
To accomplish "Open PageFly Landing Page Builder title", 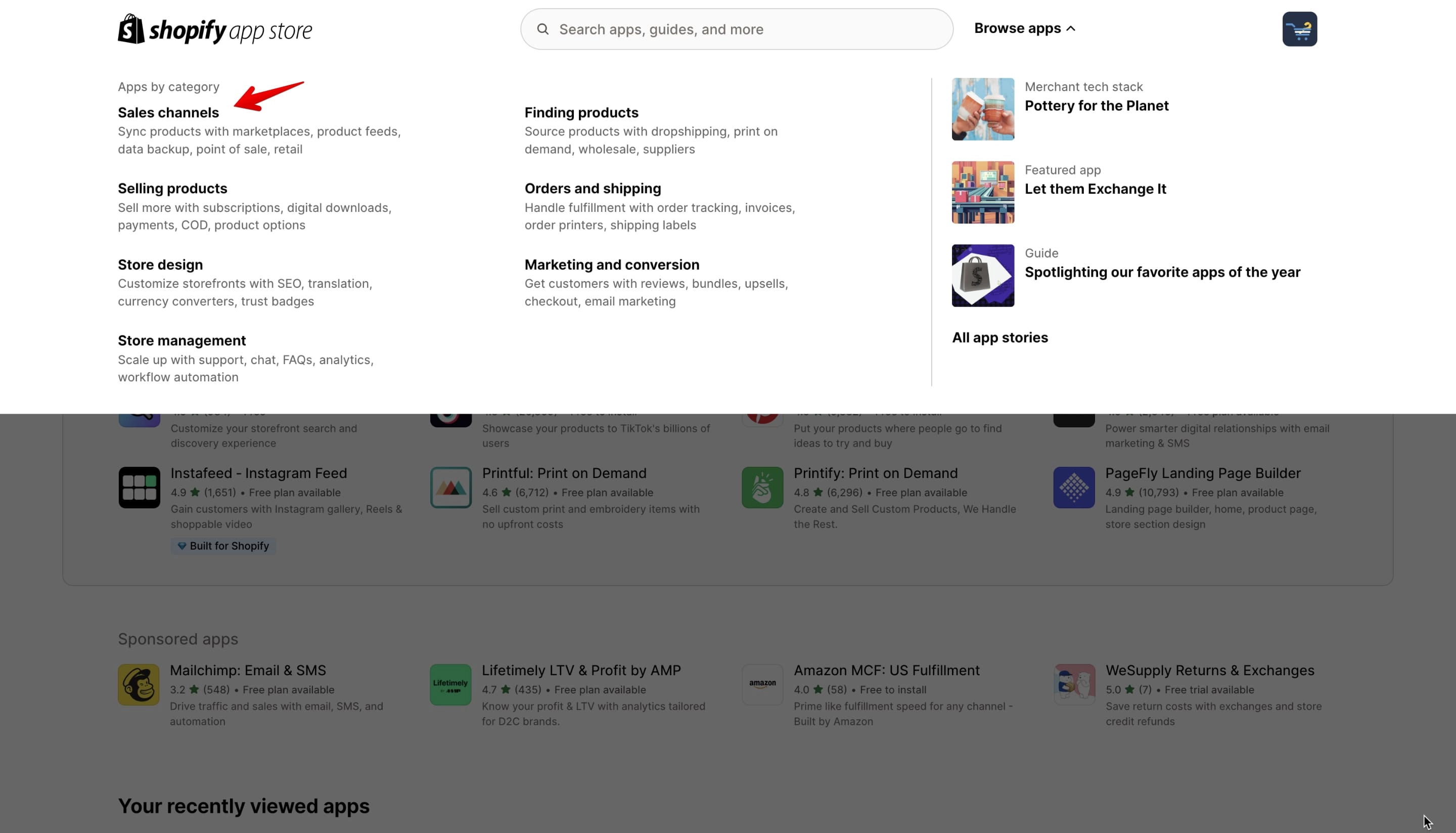I will pos(1203,473).
